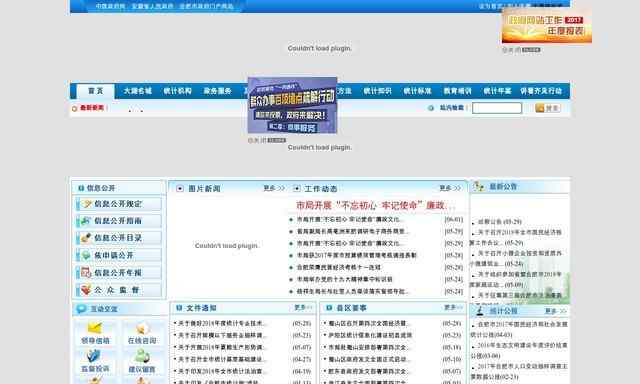Open the 教育培训 menu item
640x384 pixels.
(458, 91)
